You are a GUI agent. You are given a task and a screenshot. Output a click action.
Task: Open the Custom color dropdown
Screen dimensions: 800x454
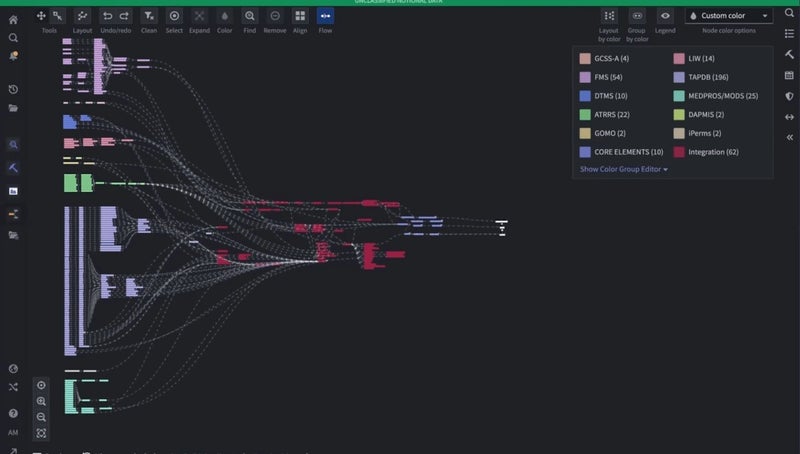click(729, 16)
